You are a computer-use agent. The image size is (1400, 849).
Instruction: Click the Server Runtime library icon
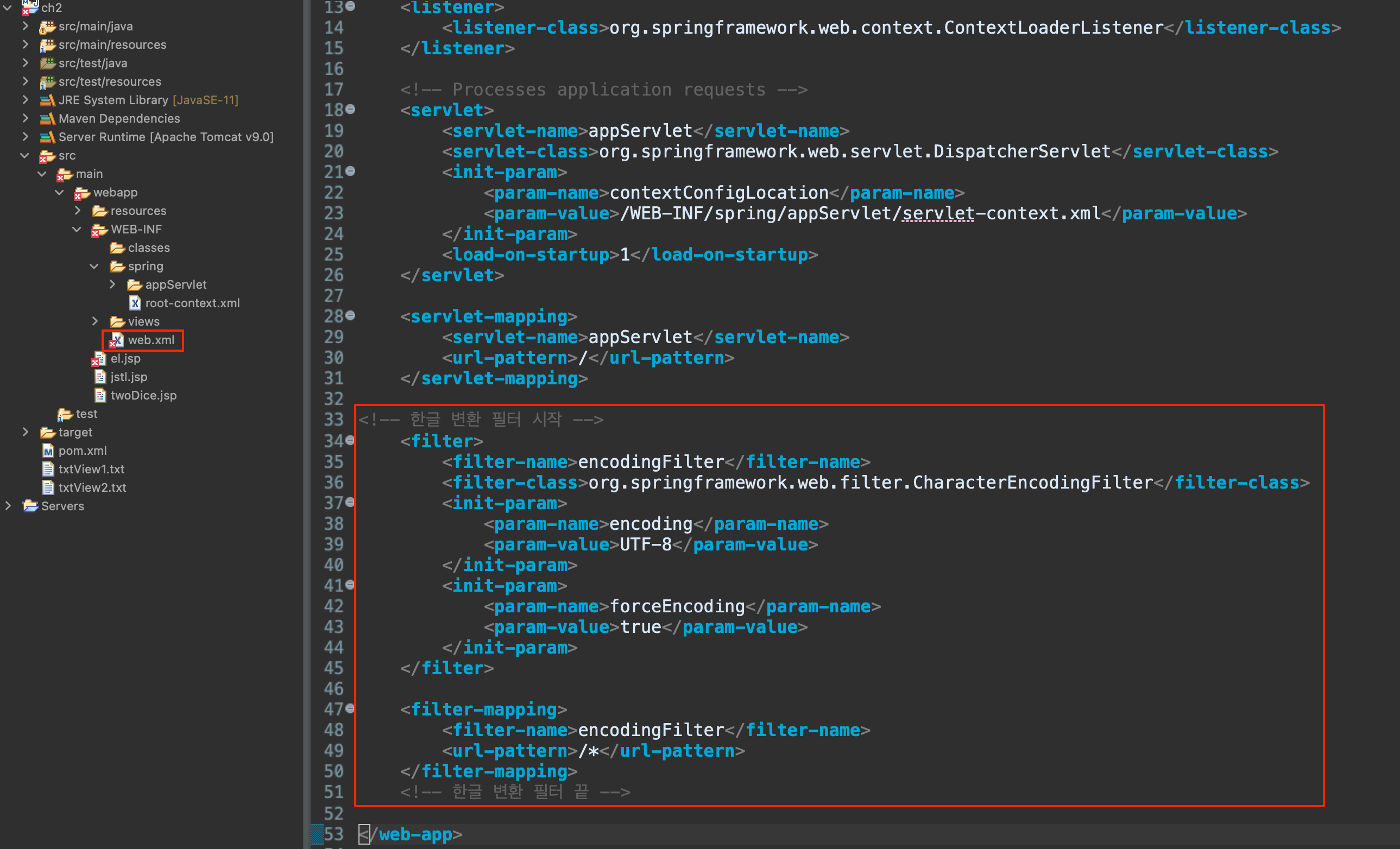(47, 137)
